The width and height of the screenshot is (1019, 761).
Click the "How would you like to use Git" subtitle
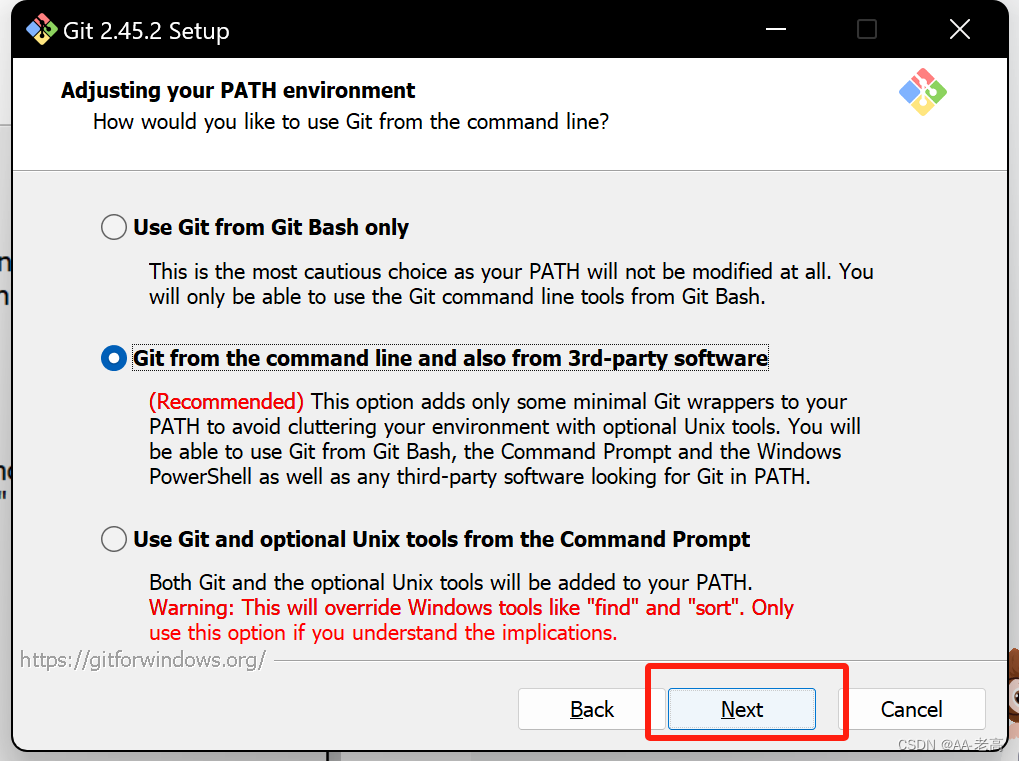(351, 122)
